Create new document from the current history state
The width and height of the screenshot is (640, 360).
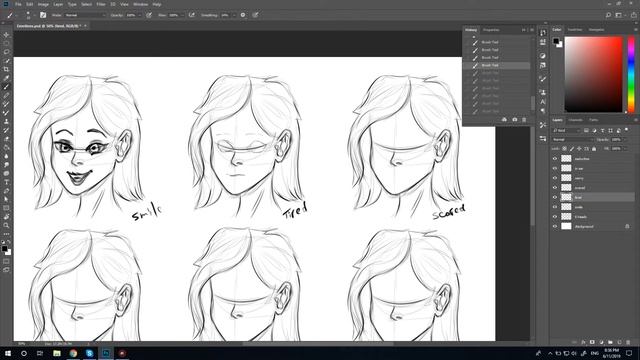(x=504, y=120)
